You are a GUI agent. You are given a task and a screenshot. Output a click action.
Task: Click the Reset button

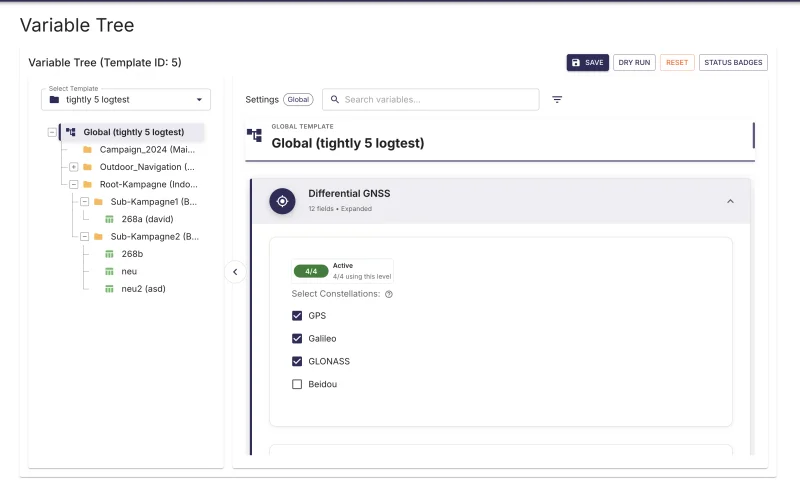pyautogui.click(x=677, y=62)
